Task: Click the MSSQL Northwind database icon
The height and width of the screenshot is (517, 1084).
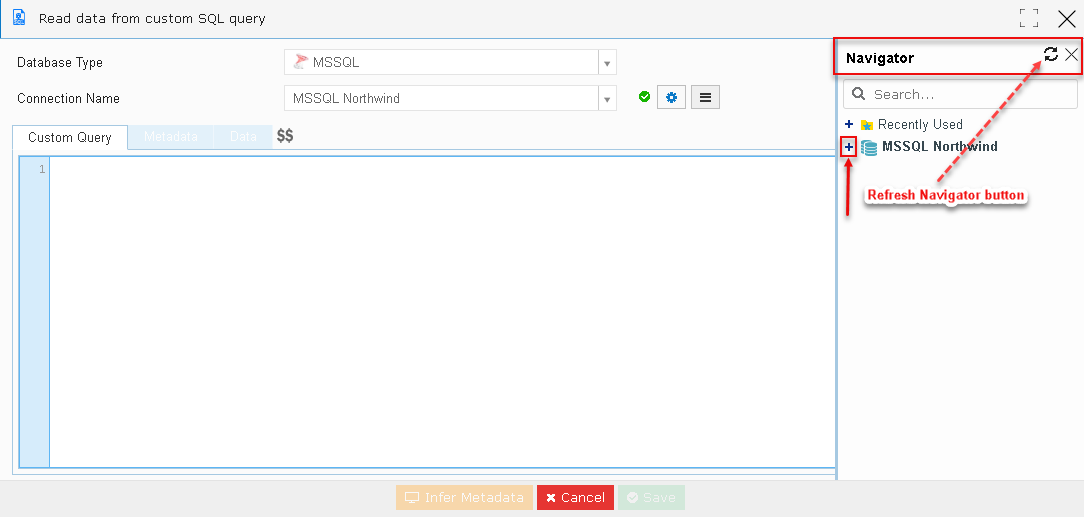Action: pyautogui.click(x=869, y=147)
